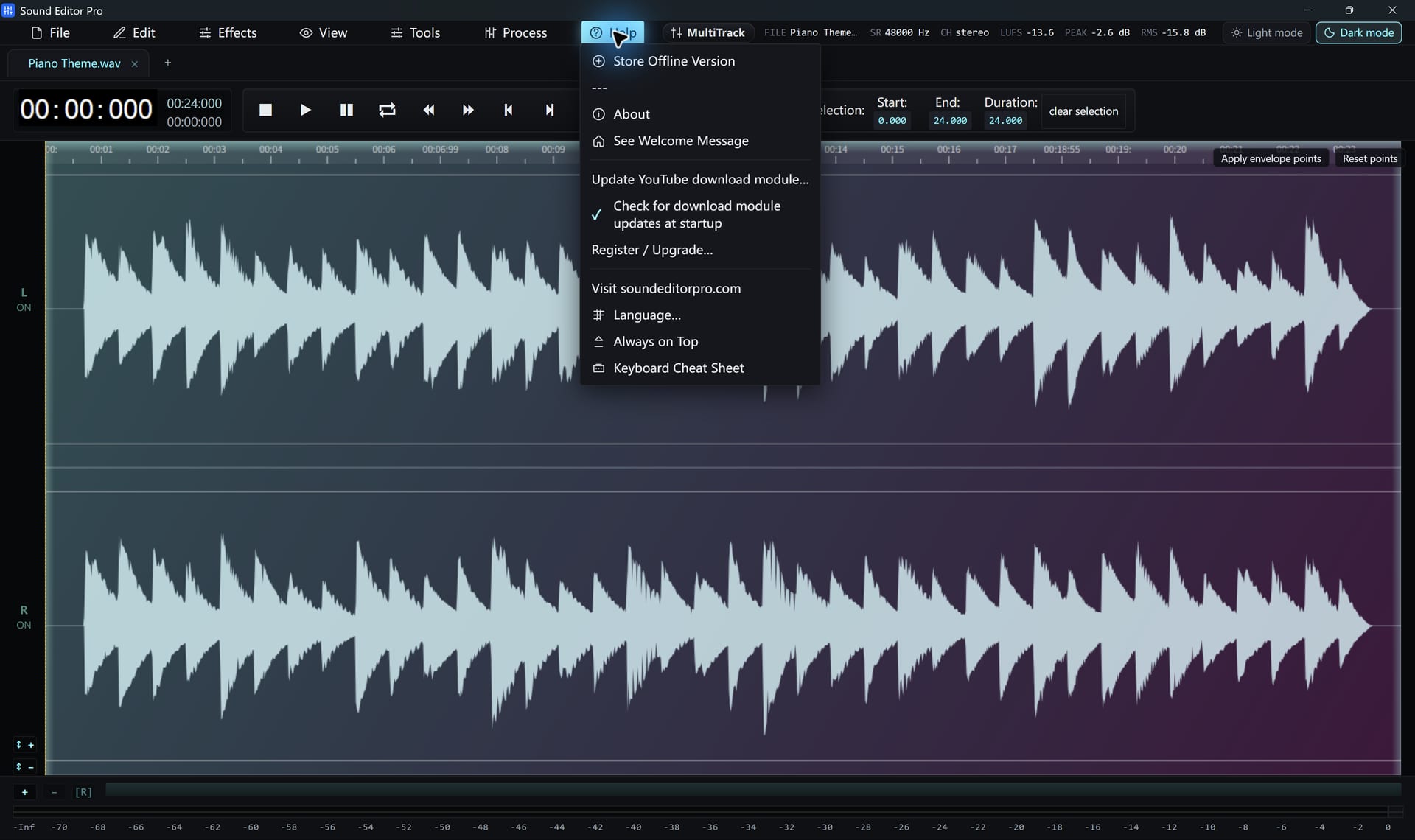Open the File menu
Viewport: 1415px width, 840px height.
[50, 32]
